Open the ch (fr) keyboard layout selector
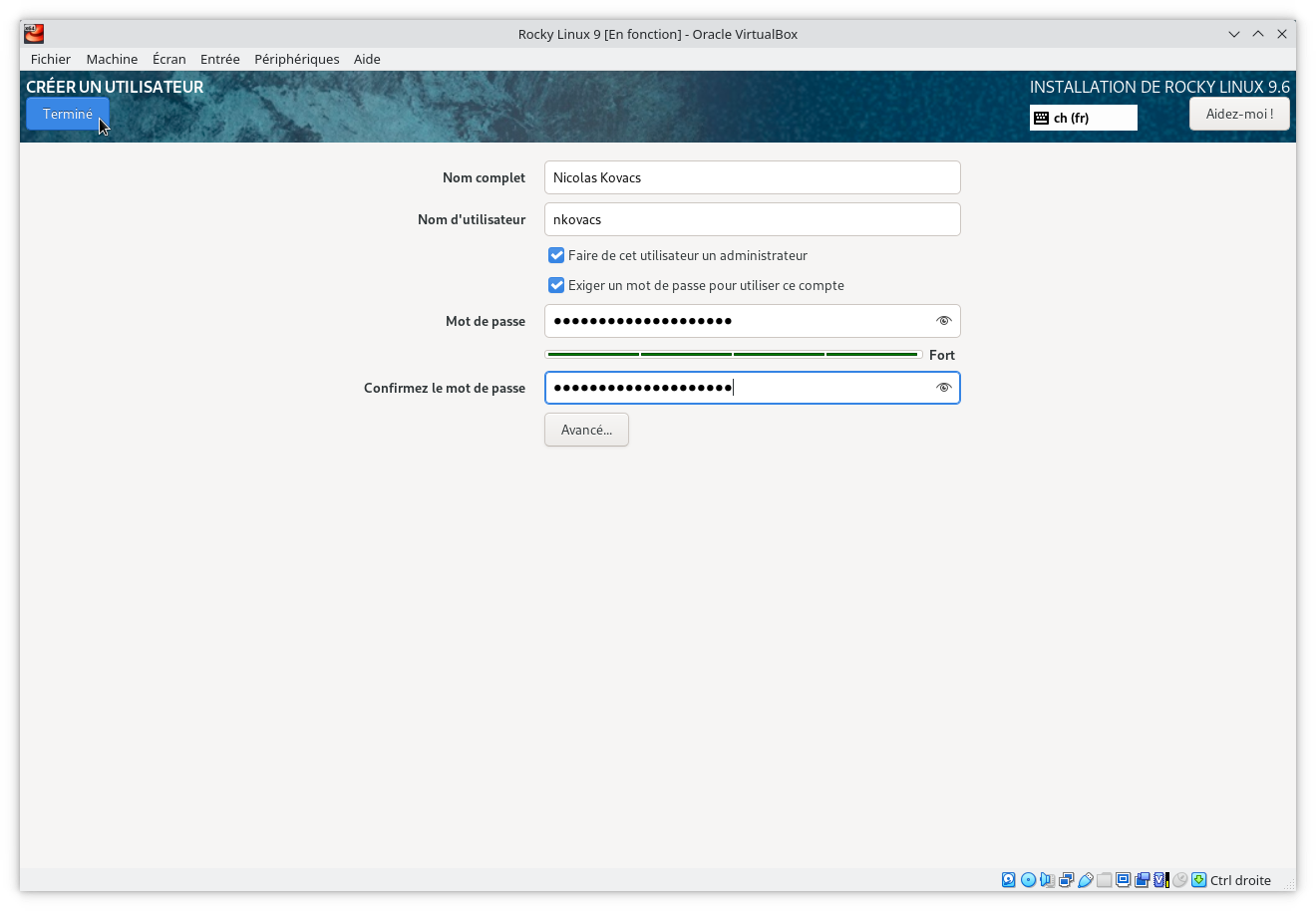 pos(1083,118)
